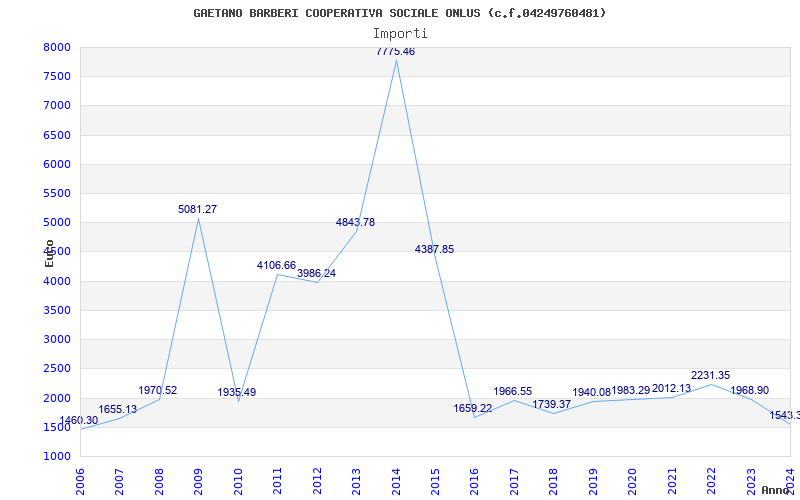
Task: Click the data label 4387.85
Action: coord(434,249)
